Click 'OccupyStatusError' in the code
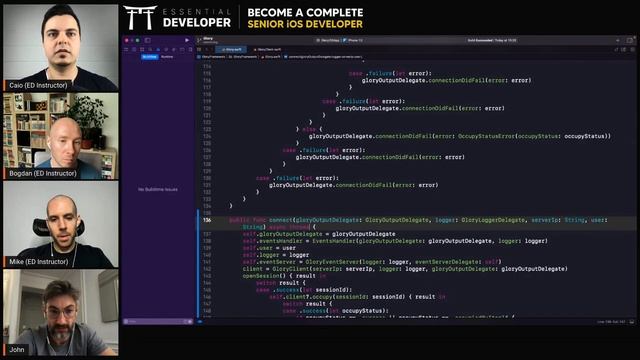640x360 pixels. point(486,136)
